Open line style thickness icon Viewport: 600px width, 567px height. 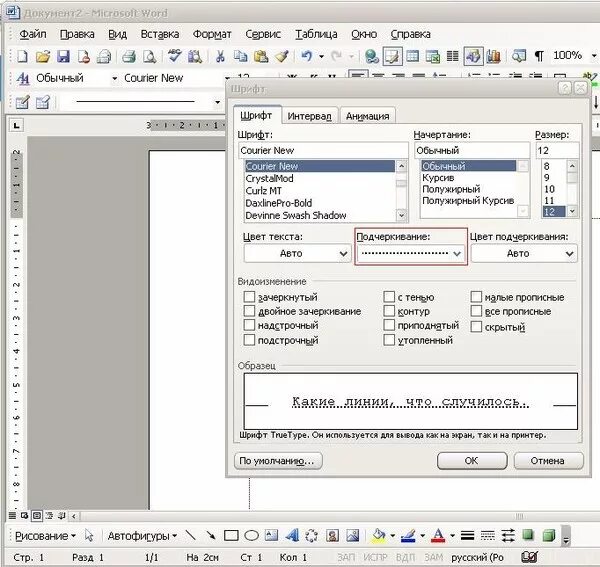[467, 535]
